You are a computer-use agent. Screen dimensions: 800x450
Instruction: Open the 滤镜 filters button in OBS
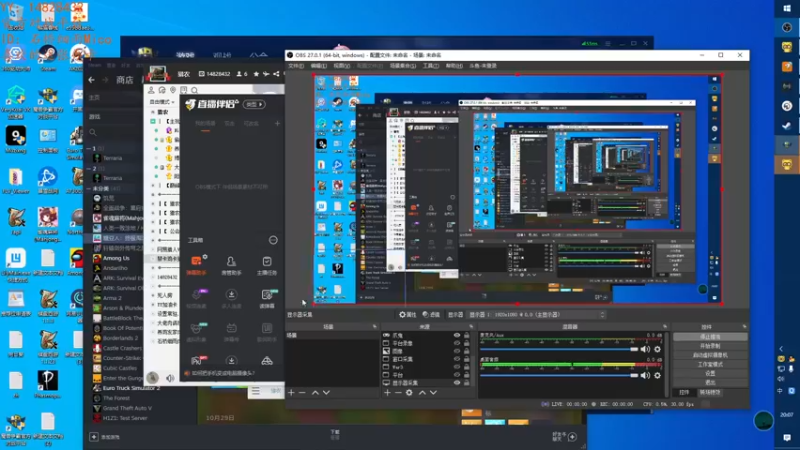coord(431,315)
